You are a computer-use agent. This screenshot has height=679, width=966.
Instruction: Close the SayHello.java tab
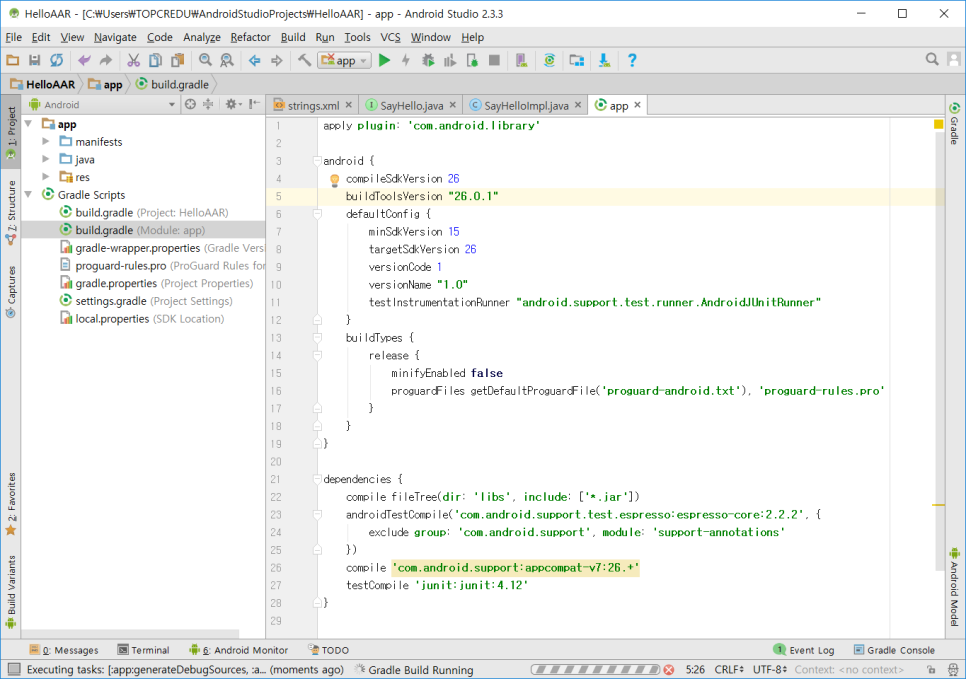[453, 105]
